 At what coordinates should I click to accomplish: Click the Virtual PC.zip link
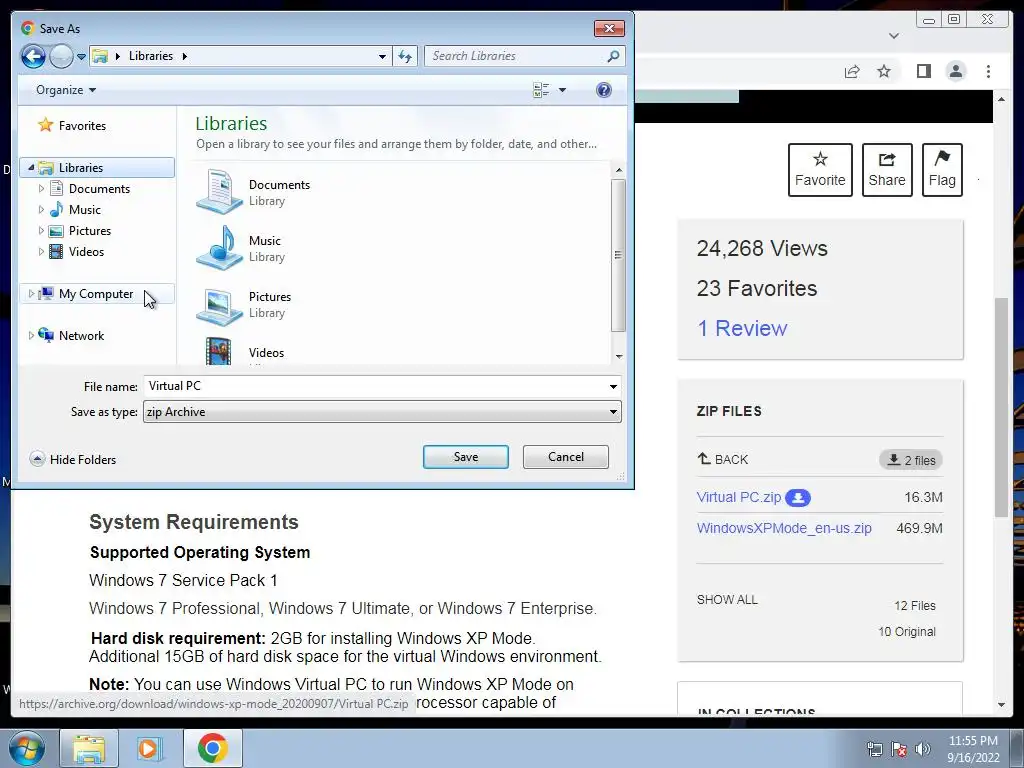739,497
